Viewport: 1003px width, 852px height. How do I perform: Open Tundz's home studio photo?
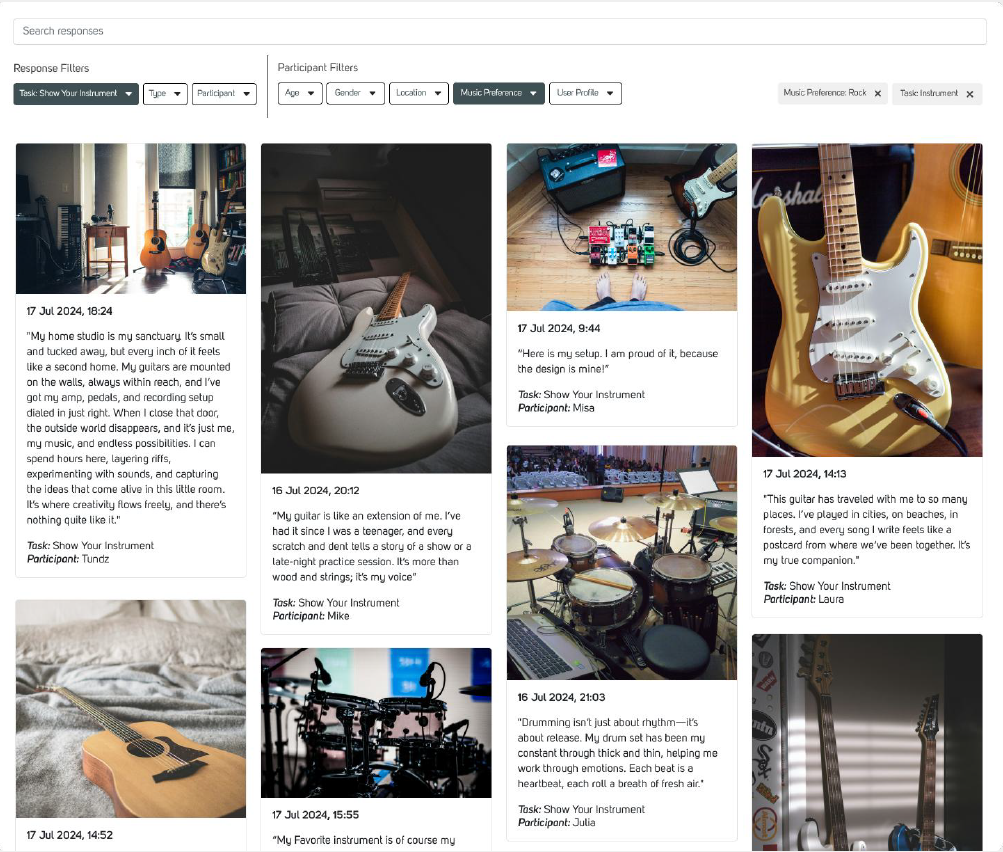click(131, 219)
